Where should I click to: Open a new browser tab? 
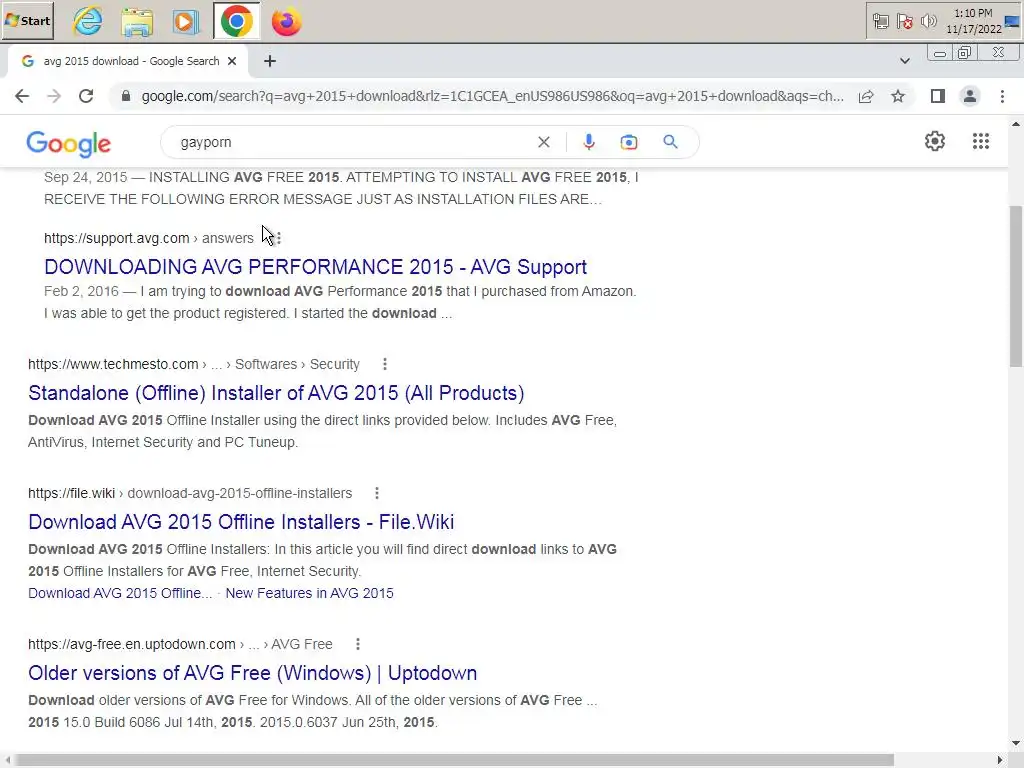click(270, 61)
